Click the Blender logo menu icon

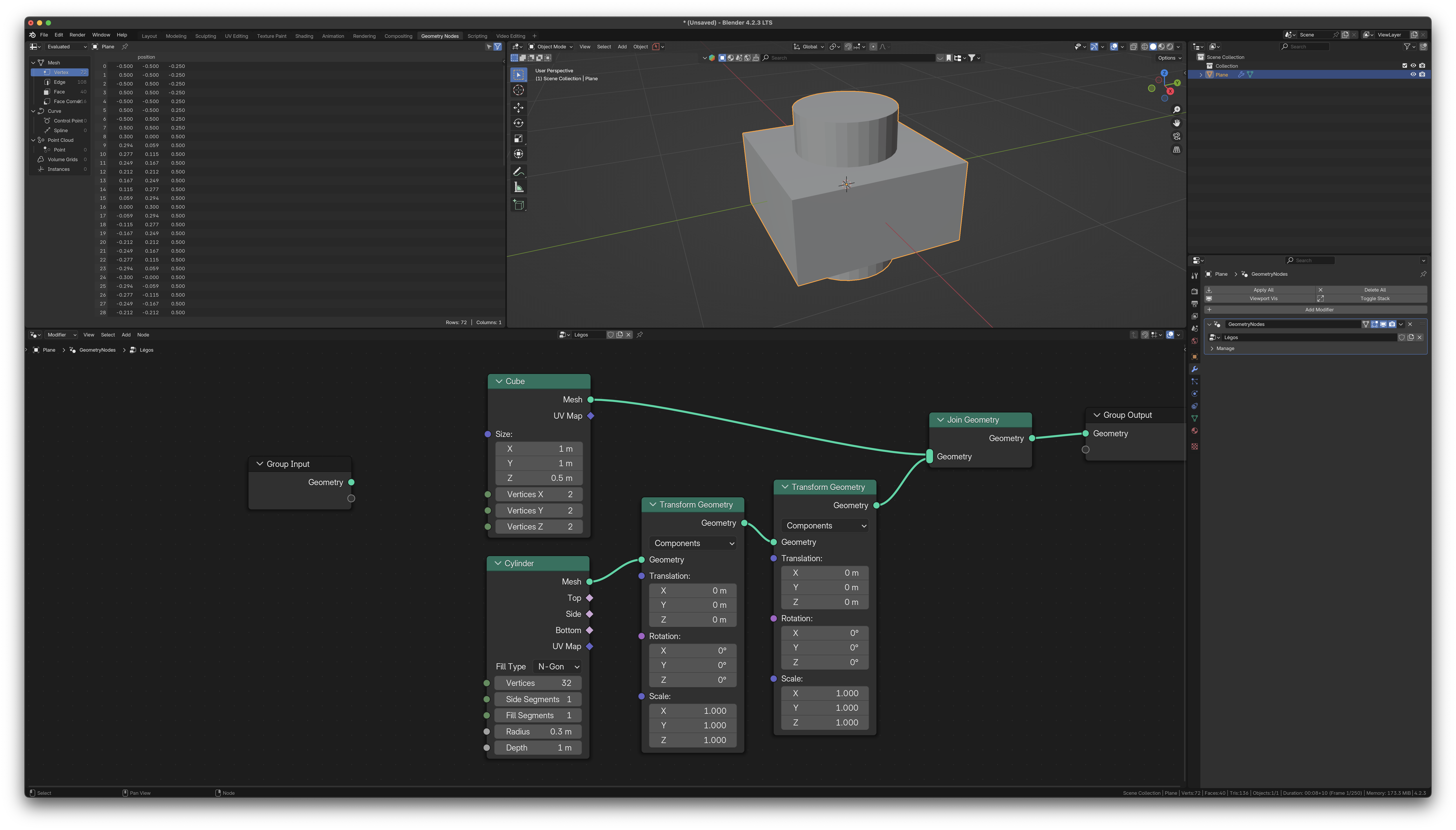coord(33,35)
